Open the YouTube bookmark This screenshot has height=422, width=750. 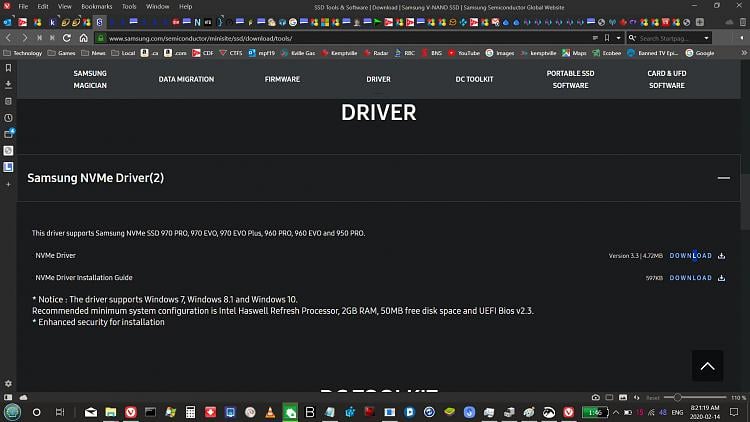464,53
